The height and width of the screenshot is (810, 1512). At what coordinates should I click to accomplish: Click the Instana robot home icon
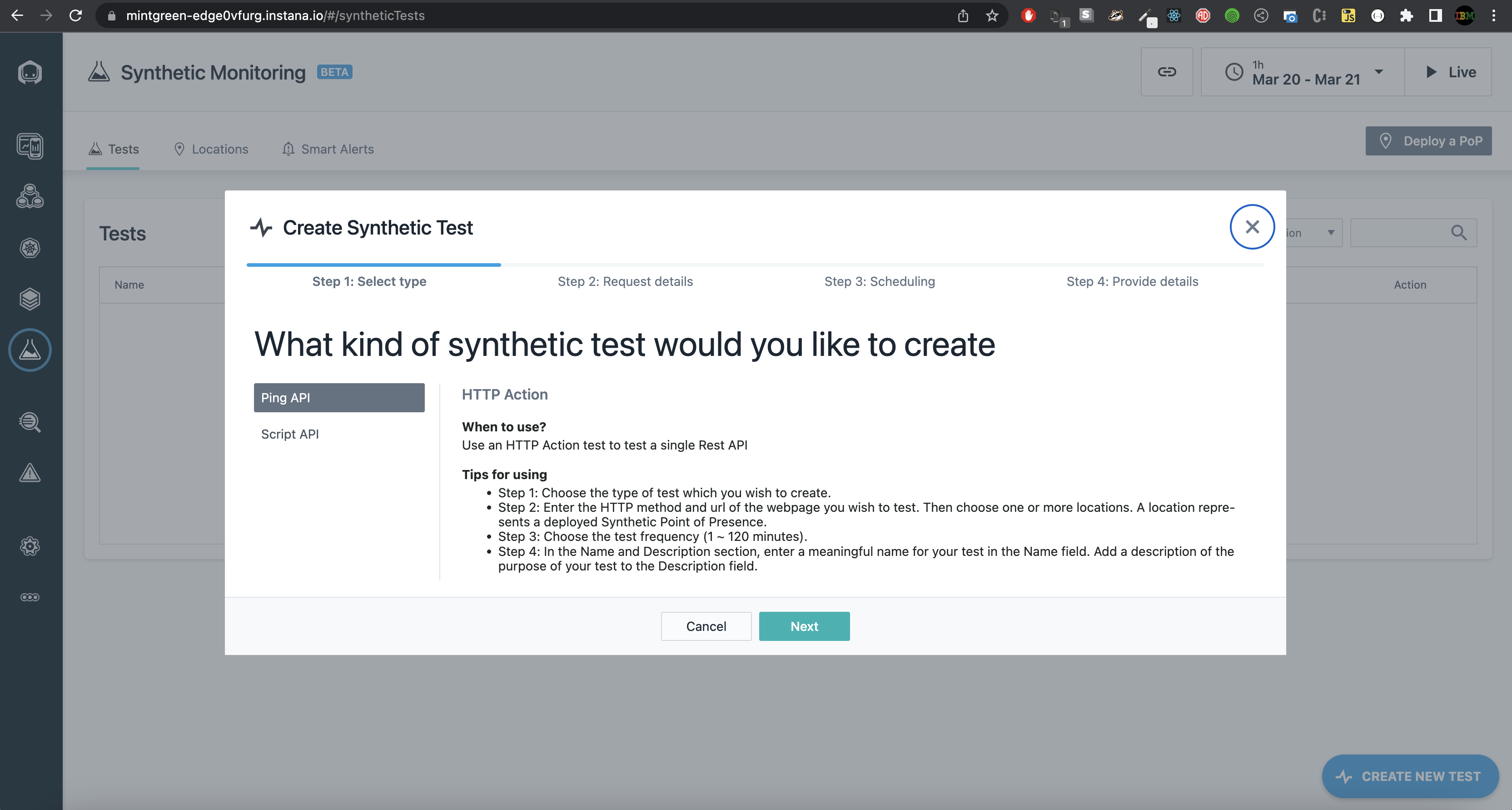click(30, 72)
